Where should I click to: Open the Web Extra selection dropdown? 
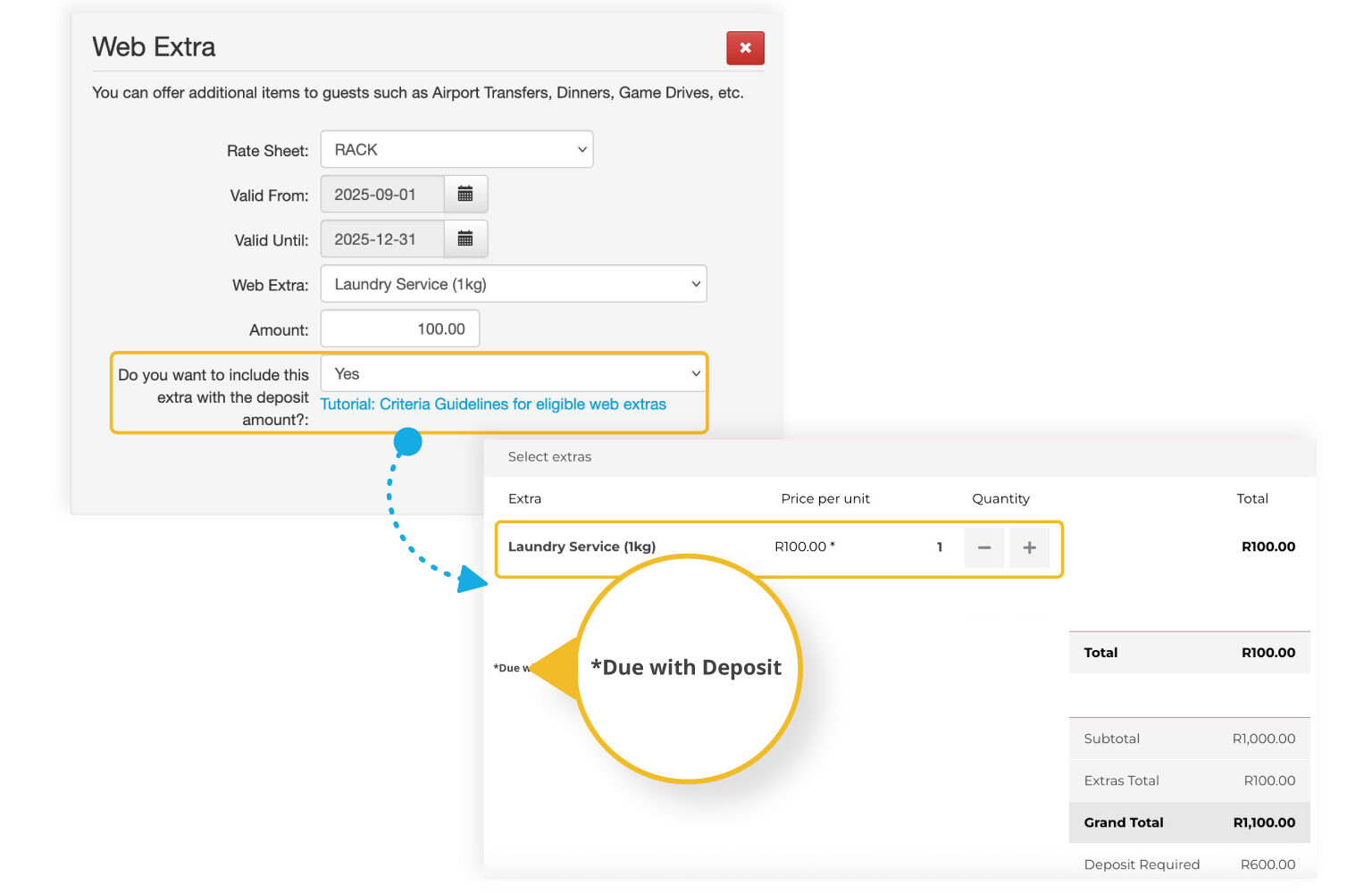click(514, 284)
